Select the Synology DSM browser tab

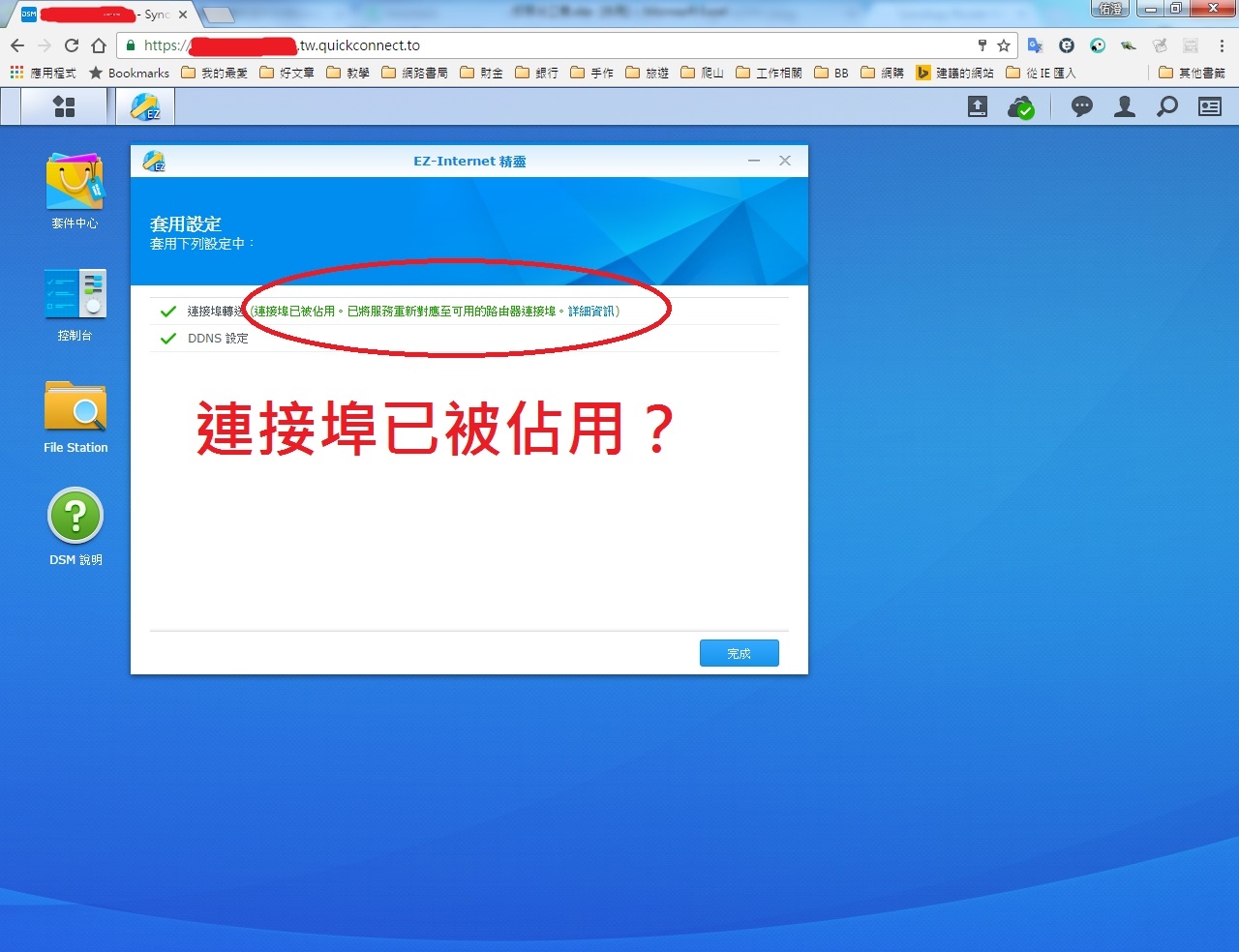102,15
